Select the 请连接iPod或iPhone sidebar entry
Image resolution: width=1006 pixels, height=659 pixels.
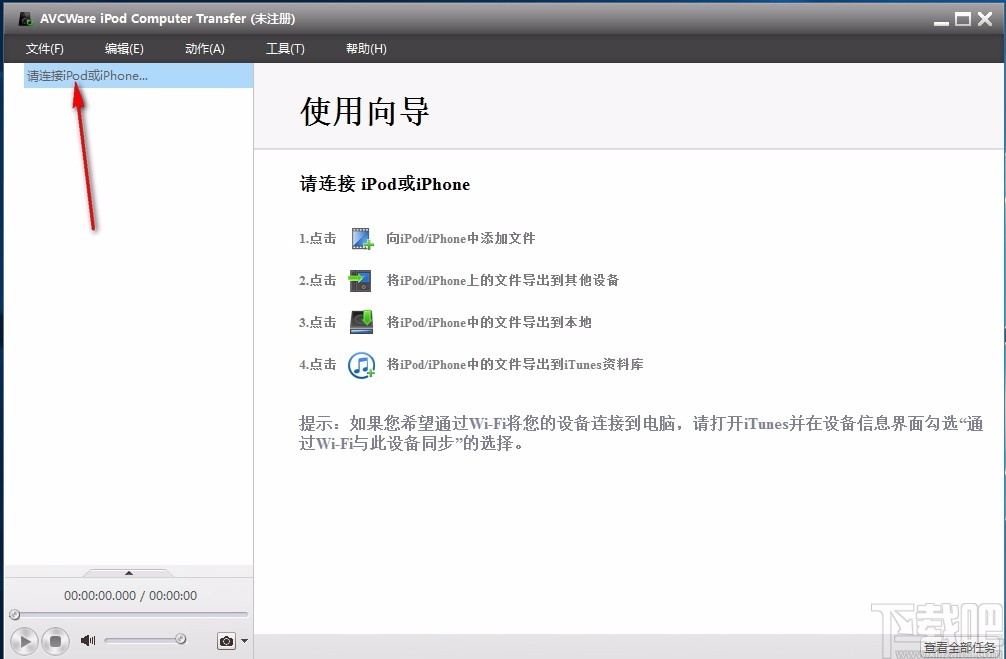(x=90, y=75)
